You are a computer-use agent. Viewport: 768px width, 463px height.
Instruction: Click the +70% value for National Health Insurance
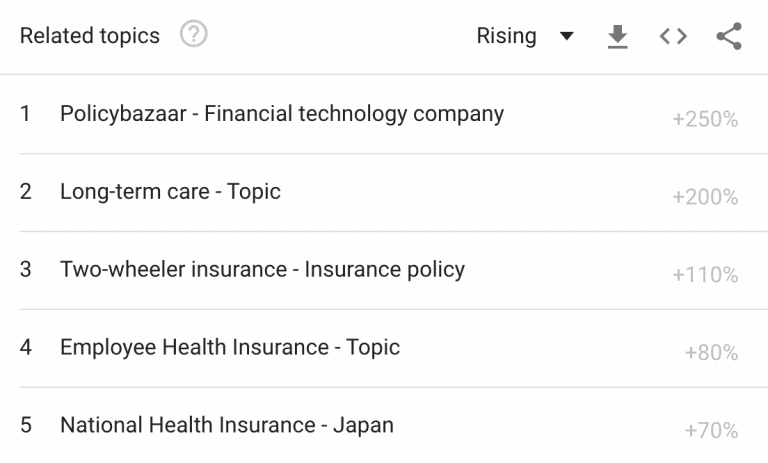click(711, 431)
